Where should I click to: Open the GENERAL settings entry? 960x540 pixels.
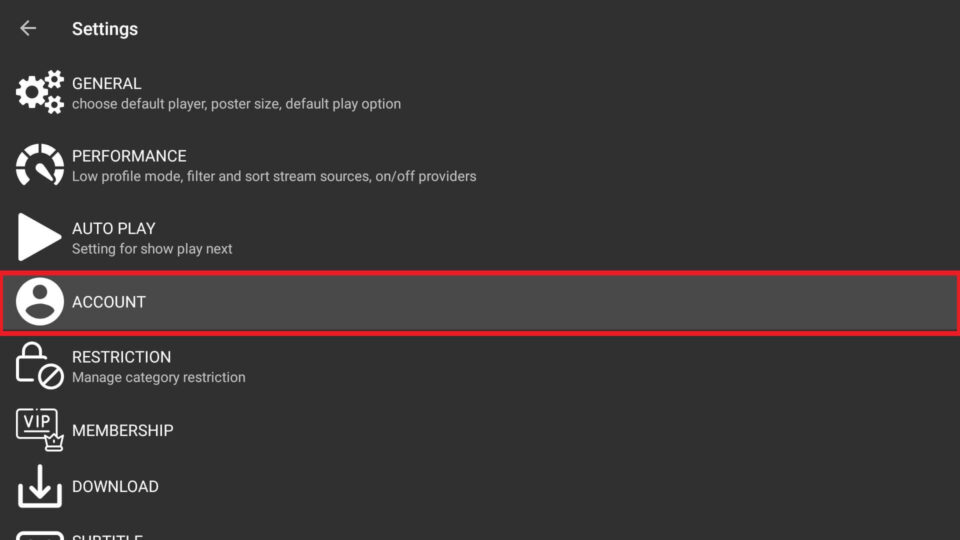480,92
